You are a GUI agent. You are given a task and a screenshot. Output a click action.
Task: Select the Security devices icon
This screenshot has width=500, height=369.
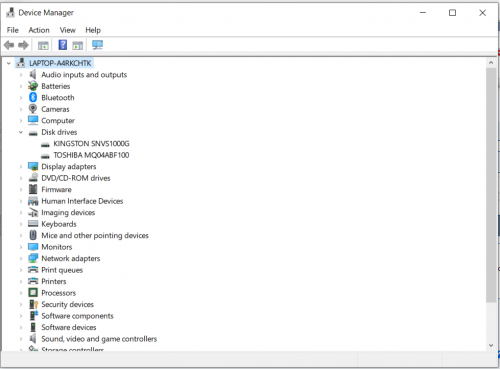tap(33, 304)
